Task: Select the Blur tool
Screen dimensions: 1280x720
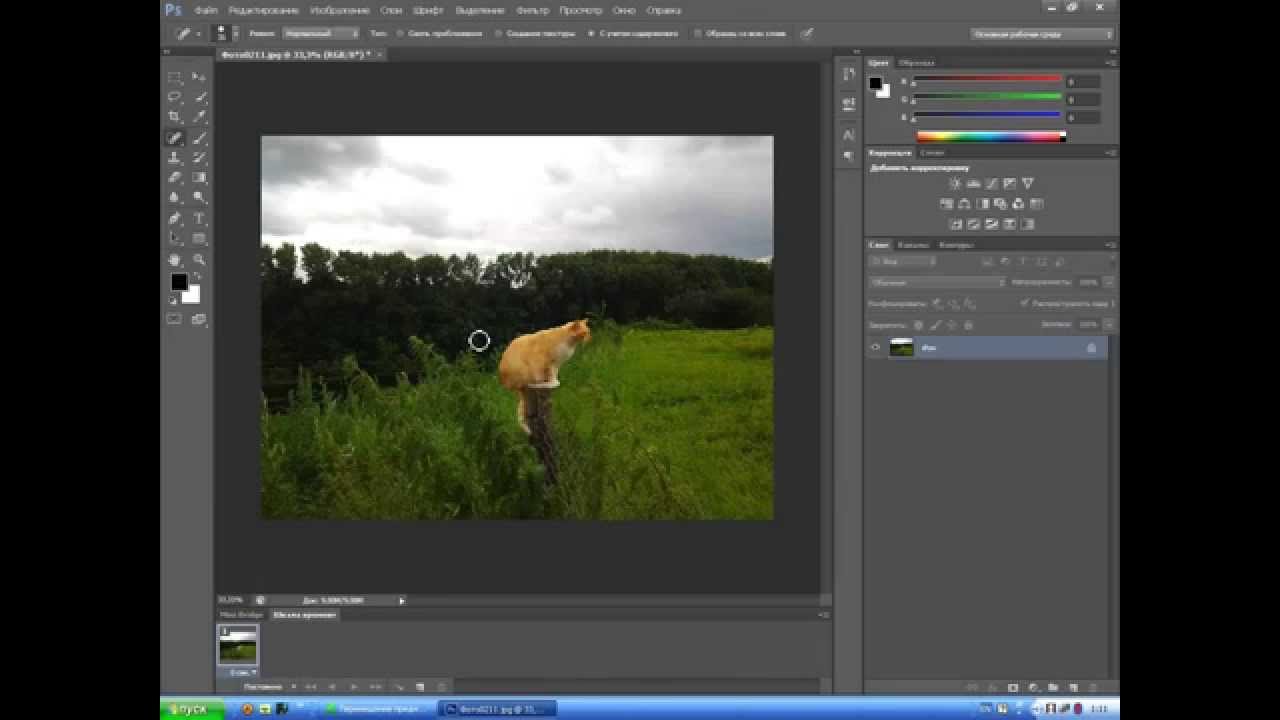Action: tap(175, 198)
